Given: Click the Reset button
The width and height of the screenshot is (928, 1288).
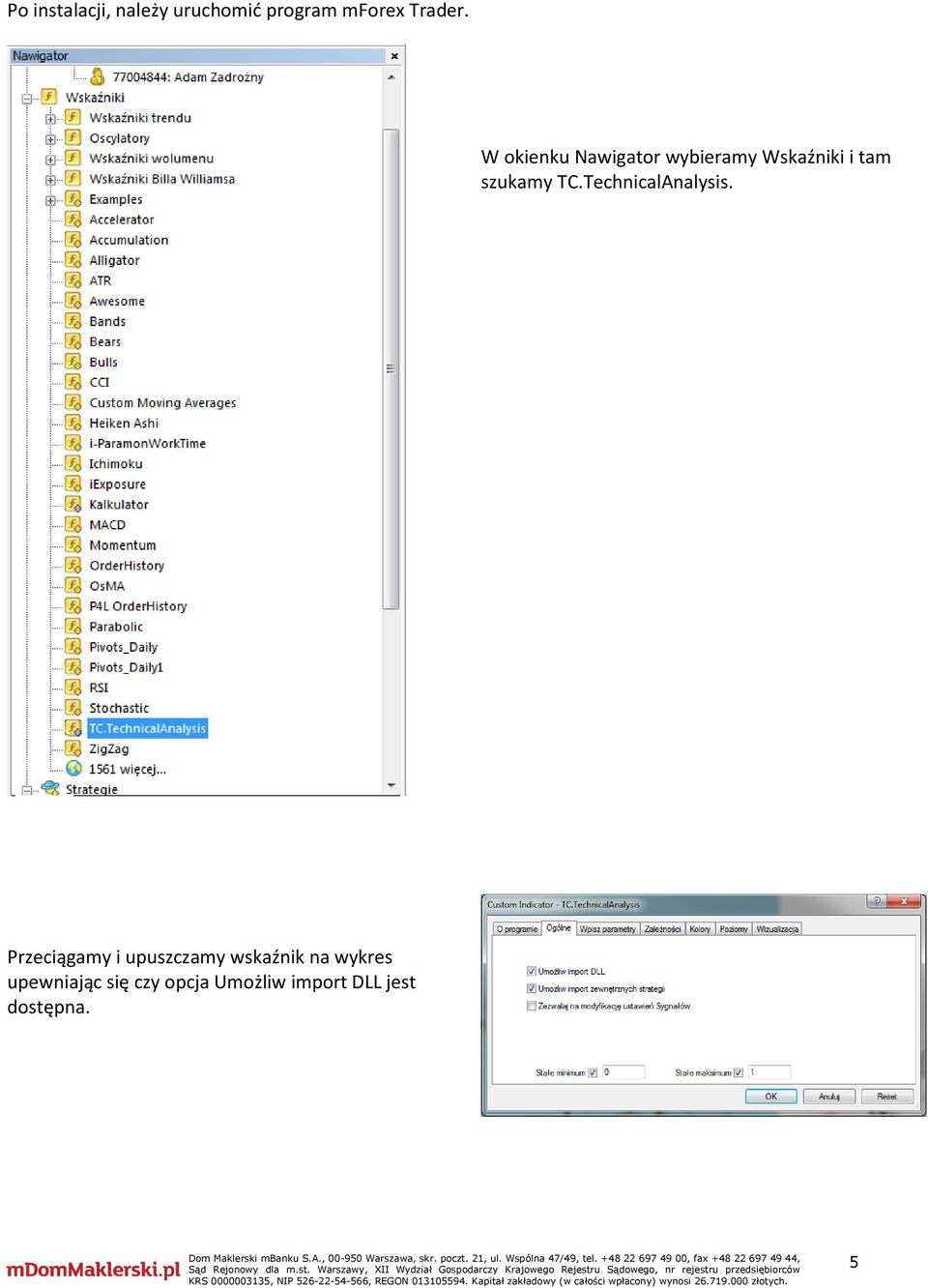Looking at the screenshot, I should point(887,1097).
